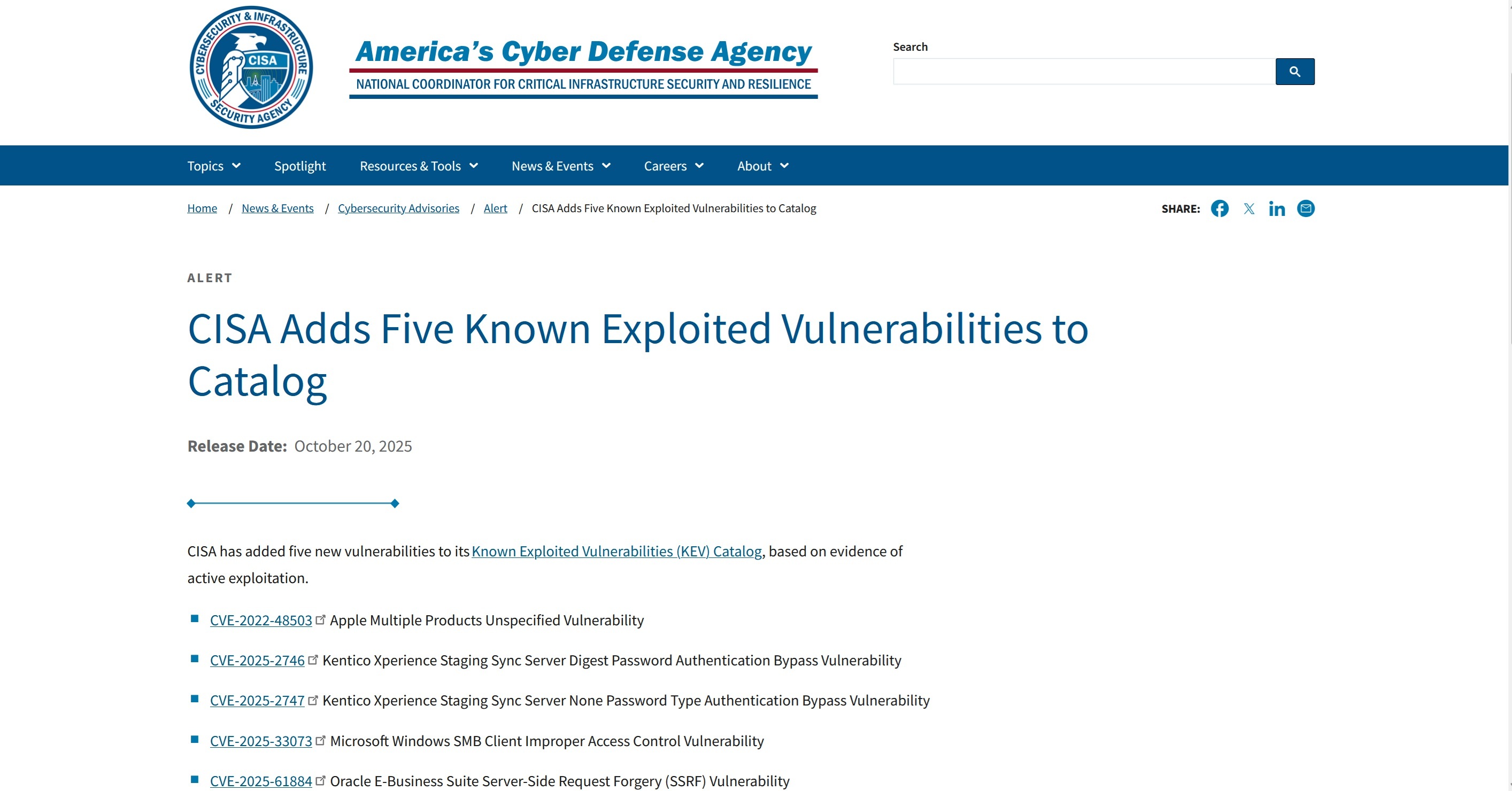This screenshot has width=1512, height=791.
Task: Expand the Resources & Tools menu
Action: pos(419,166)
